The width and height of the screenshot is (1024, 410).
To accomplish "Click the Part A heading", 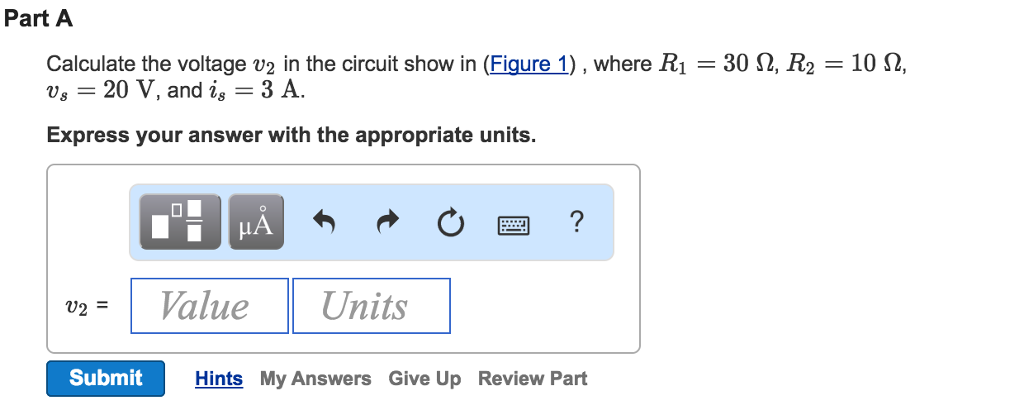I will tap(38, 18).
